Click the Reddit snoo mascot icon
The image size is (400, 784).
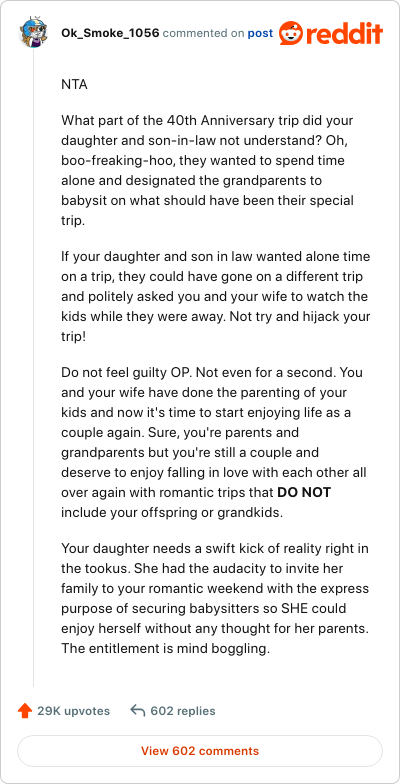tap(293, 34)
